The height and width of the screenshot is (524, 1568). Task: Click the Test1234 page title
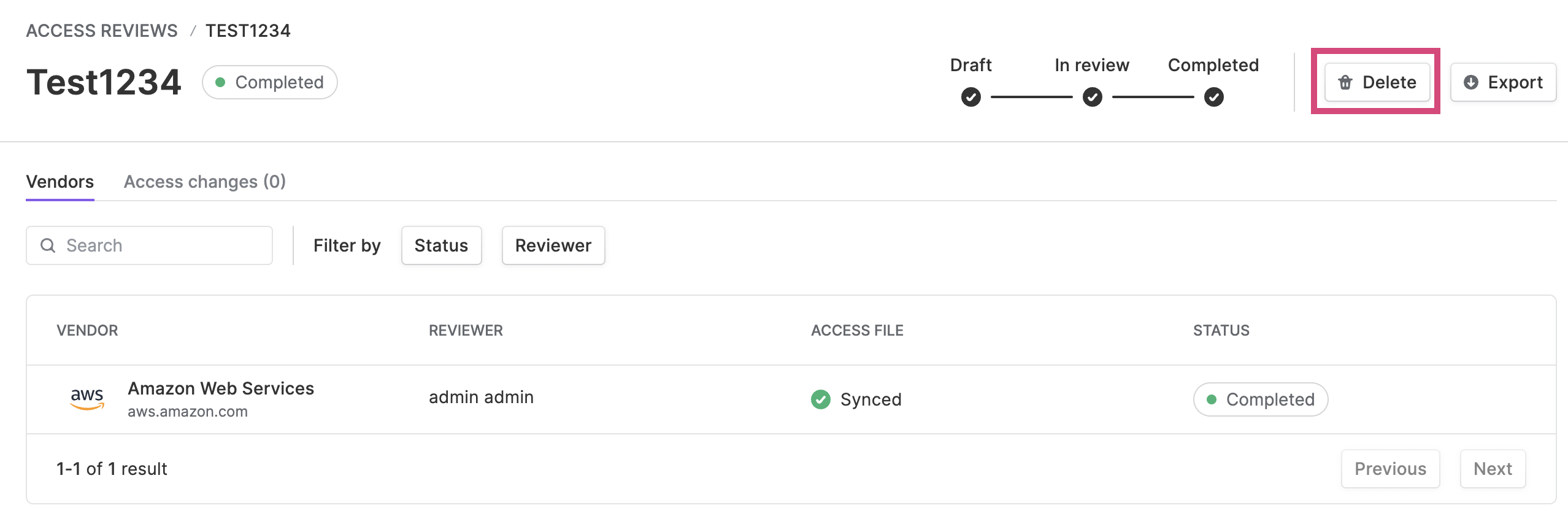104,82
